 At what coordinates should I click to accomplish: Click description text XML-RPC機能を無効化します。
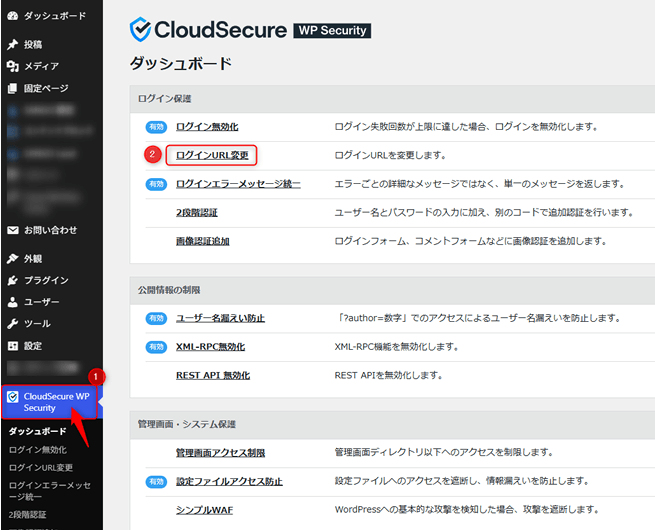[396, 347]
